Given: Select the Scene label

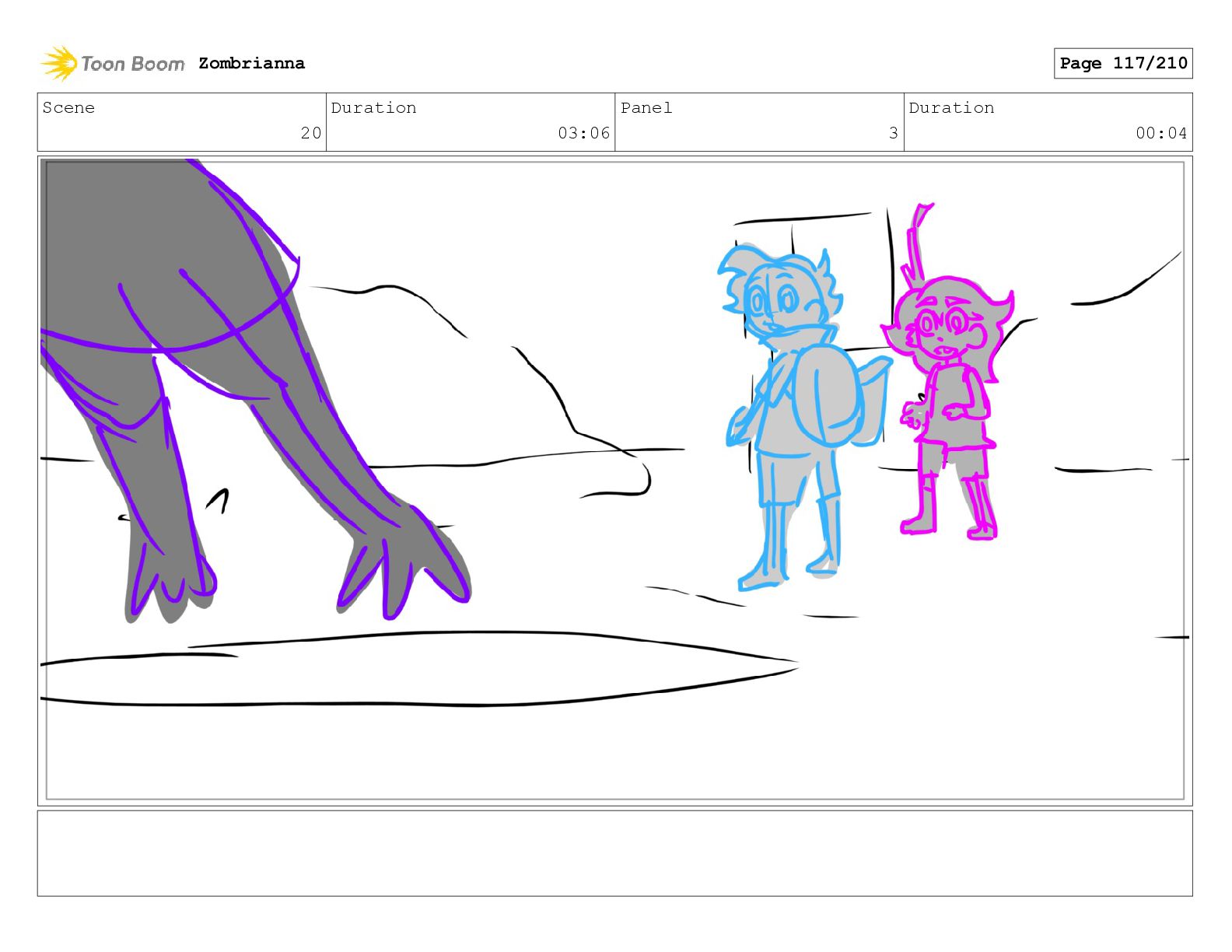Looking at the screenshot, I should coord(68,107).
